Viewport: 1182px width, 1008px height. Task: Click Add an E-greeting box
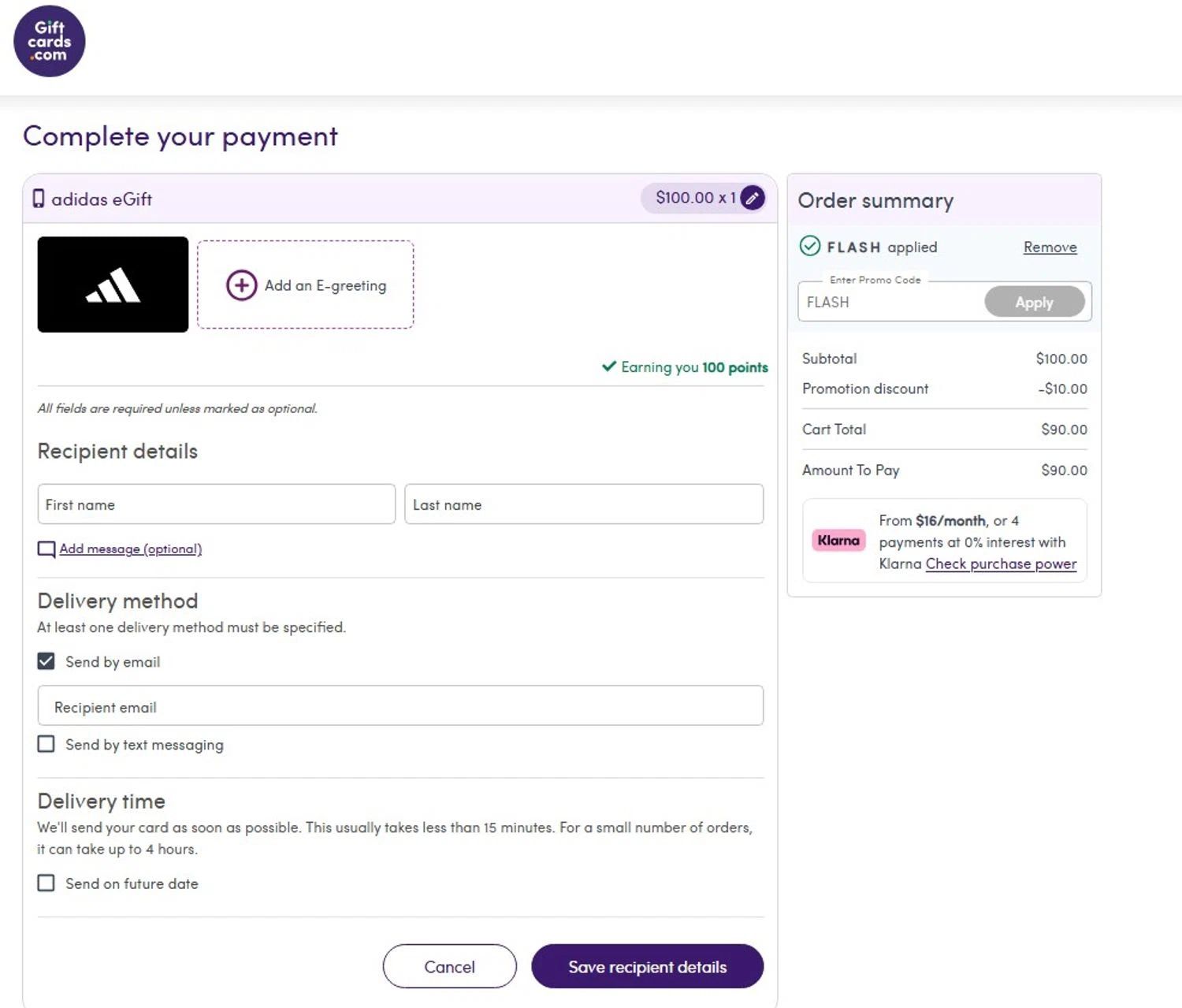tap(306, 285)
